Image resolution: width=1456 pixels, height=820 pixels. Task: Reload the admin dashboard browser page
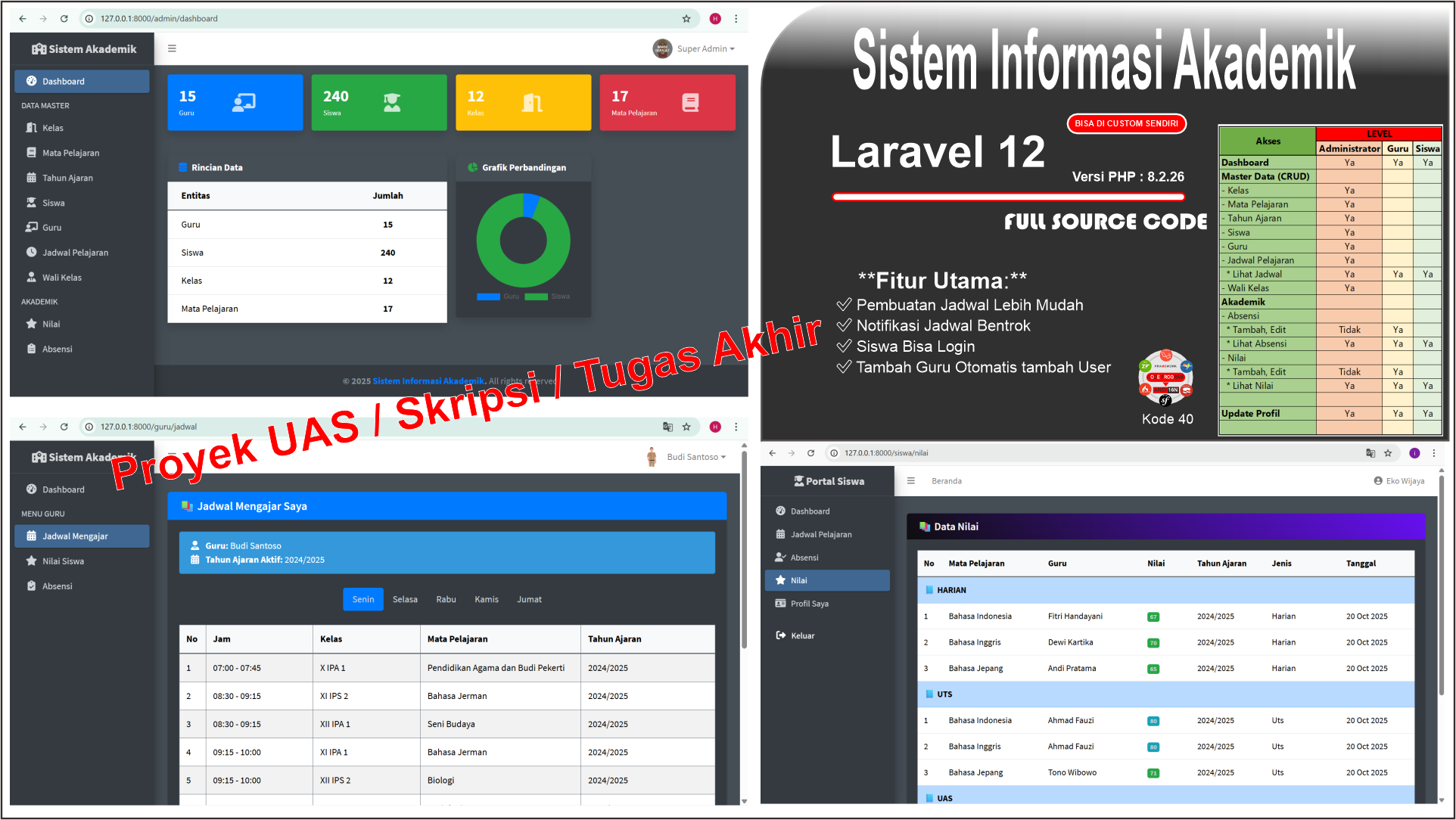(x=64, y=18)
